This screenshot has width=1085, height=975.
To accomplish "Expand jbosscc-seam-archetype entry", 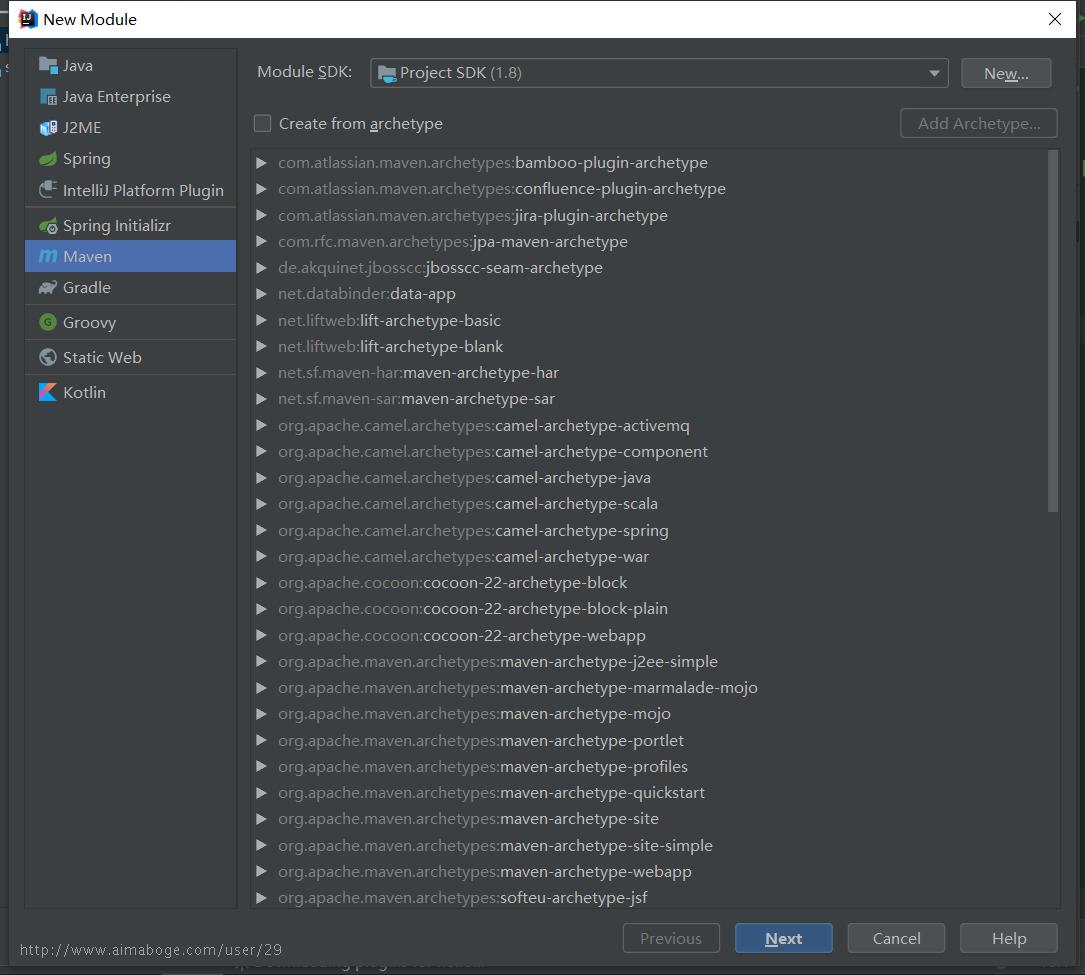I will (x=261, y=268).
